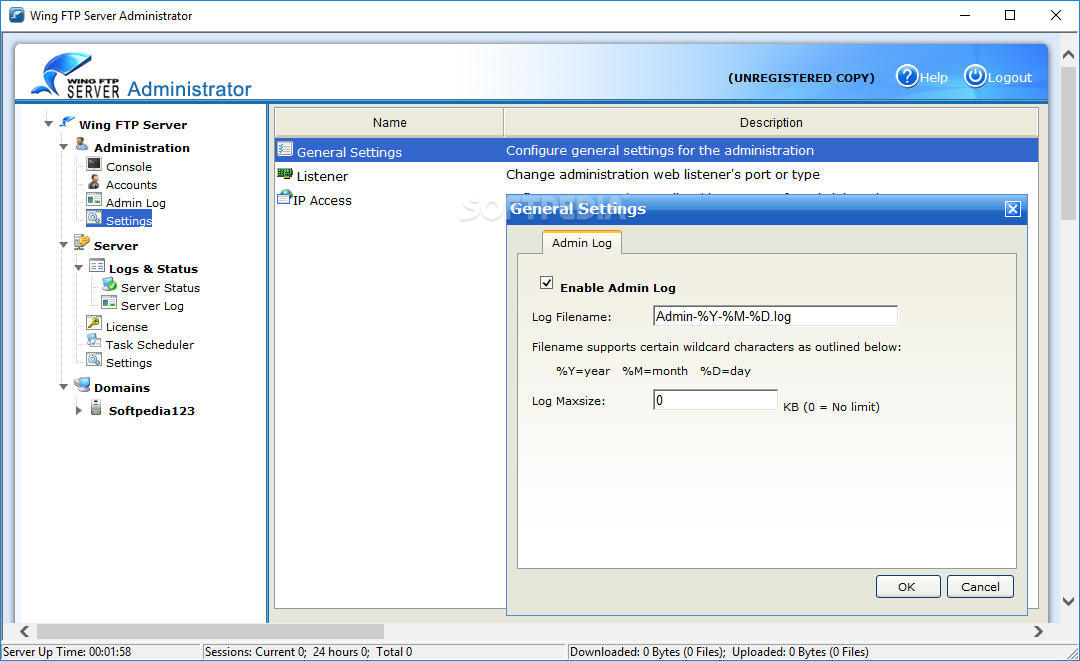This screenshot has width=1080, height=661.
Task: Click the horizontal scrollbar left arrow
Action: click(x=25, y=631)
